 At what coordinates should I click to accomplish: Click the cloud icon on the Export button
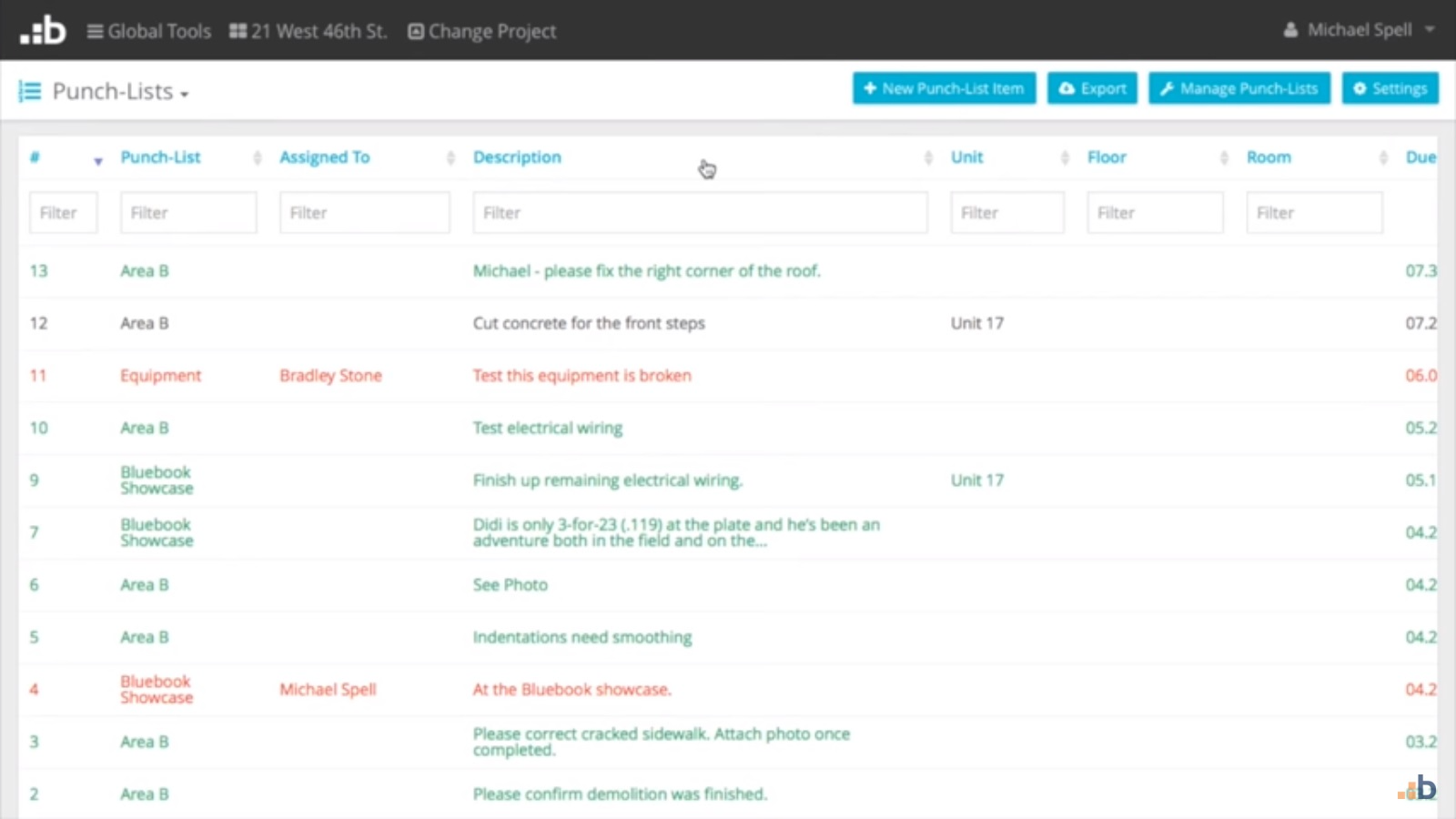1067,88
